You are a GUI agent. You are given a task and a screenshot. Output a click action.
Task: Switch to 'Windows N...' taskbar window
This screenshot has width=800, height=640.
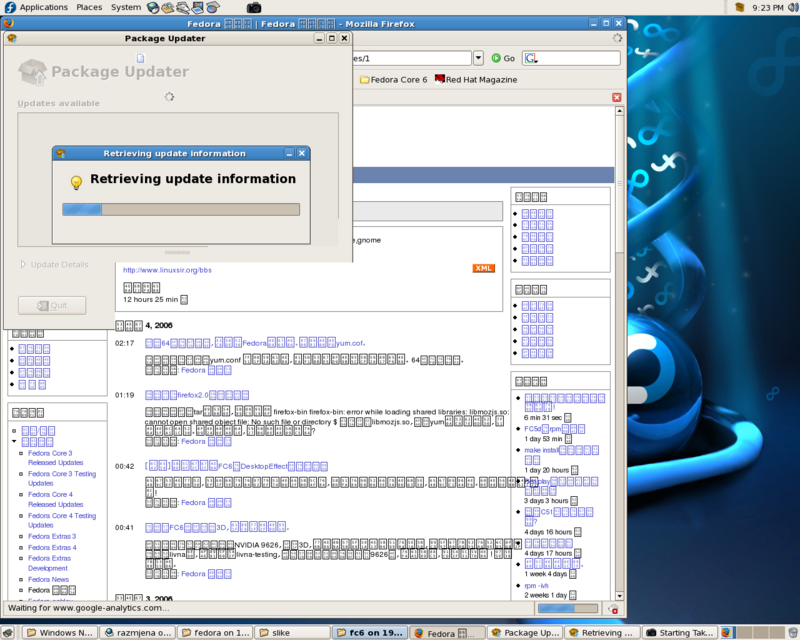[x=60, y=632]
